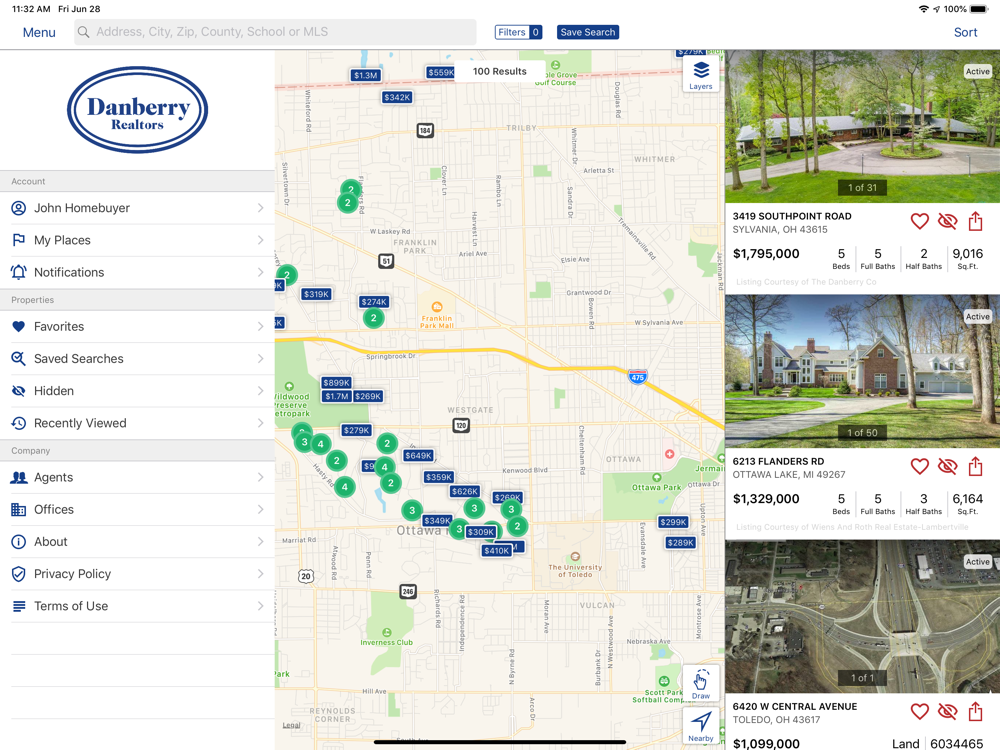Click the Danberry Realtors logo
Screen dimensions: 1000x750
coord(138,110)
